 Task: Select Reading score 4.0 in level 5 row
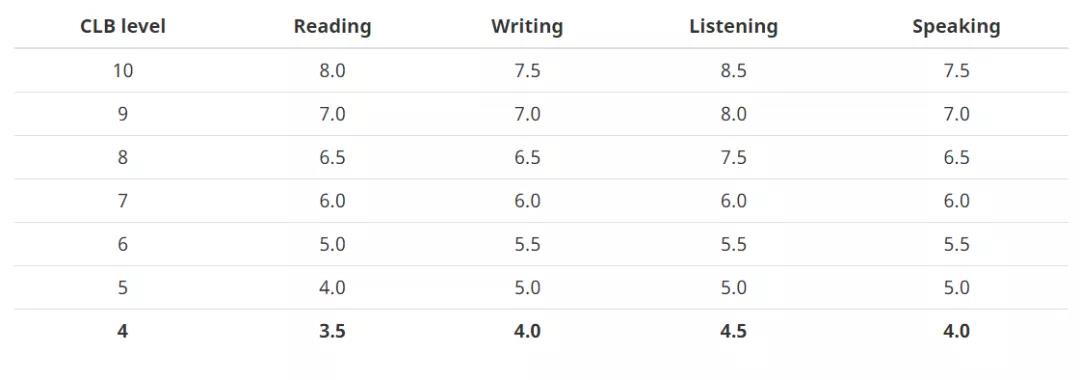coord(332,287)
